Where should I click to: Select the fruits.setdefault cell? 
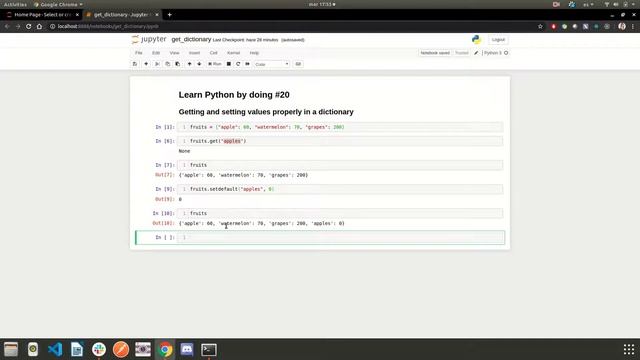340,189
